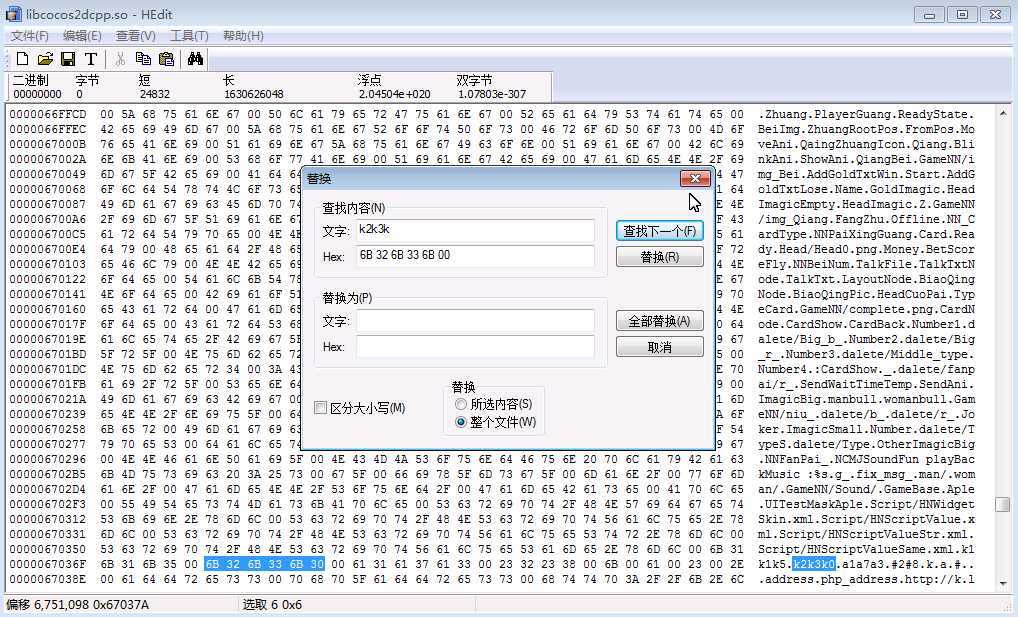Click the Save floppy disk icon
The image size is (1018, 617).
coord(68,59)
